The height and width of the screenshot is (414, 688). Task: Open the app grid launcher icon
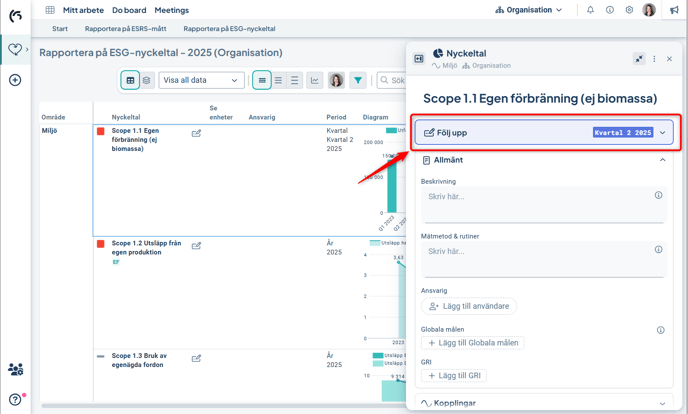pos(50,10)
